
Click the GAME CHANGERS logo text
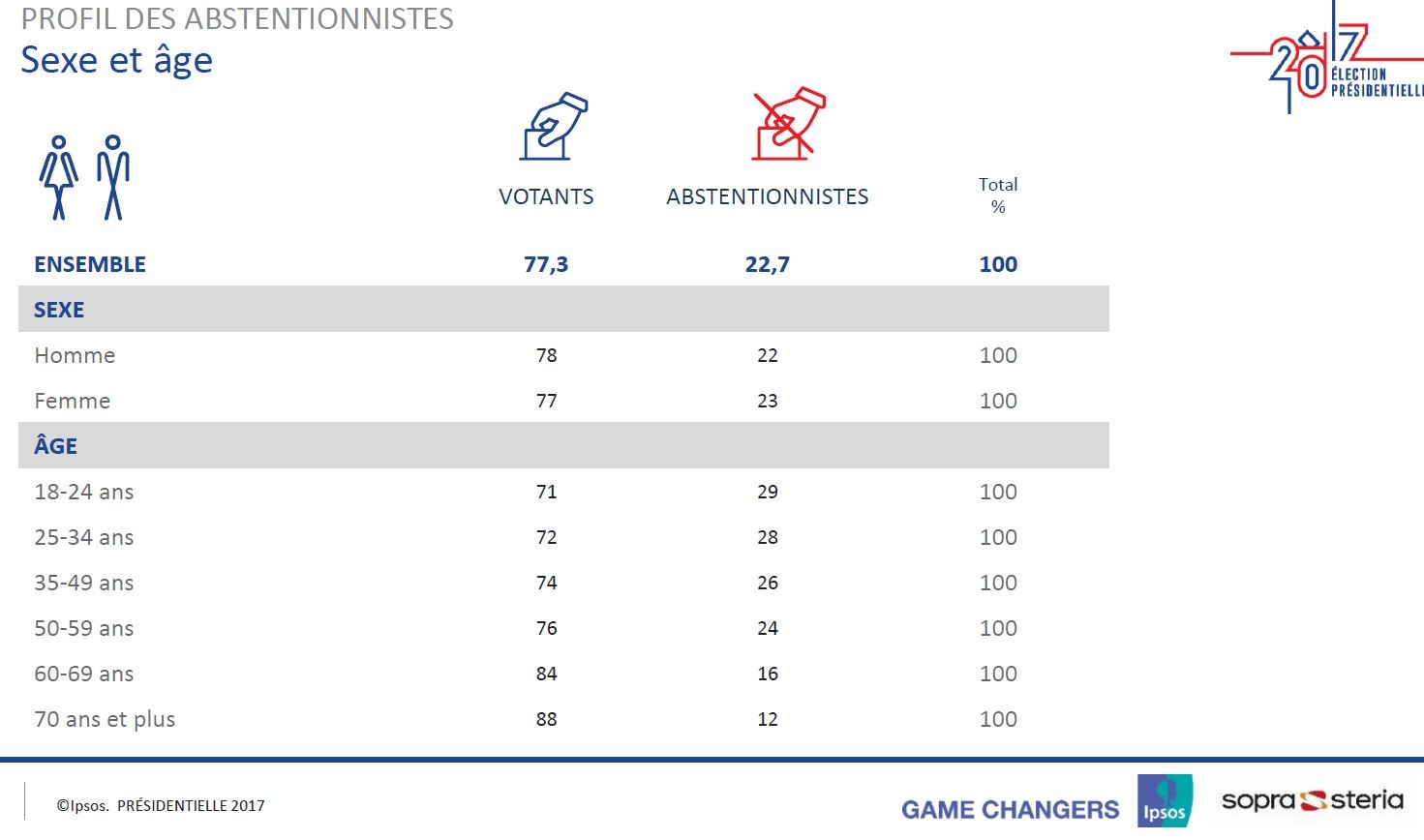(x=1010, y=810)
